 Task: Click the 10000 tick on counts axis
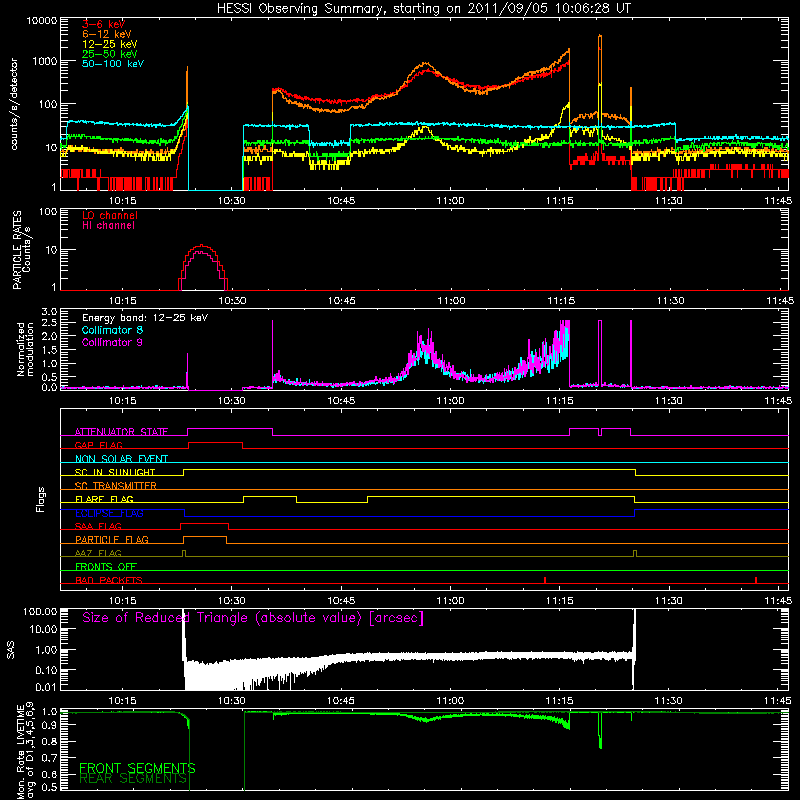[42, 20]
